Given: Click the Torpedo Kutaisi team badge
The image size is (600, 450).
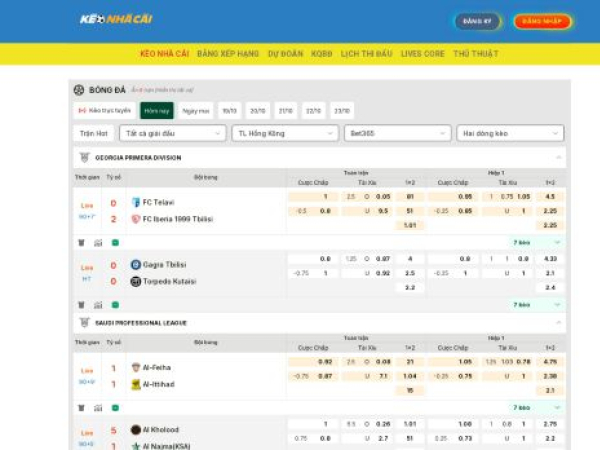Looking at the screenshot, I should (136, 281).
